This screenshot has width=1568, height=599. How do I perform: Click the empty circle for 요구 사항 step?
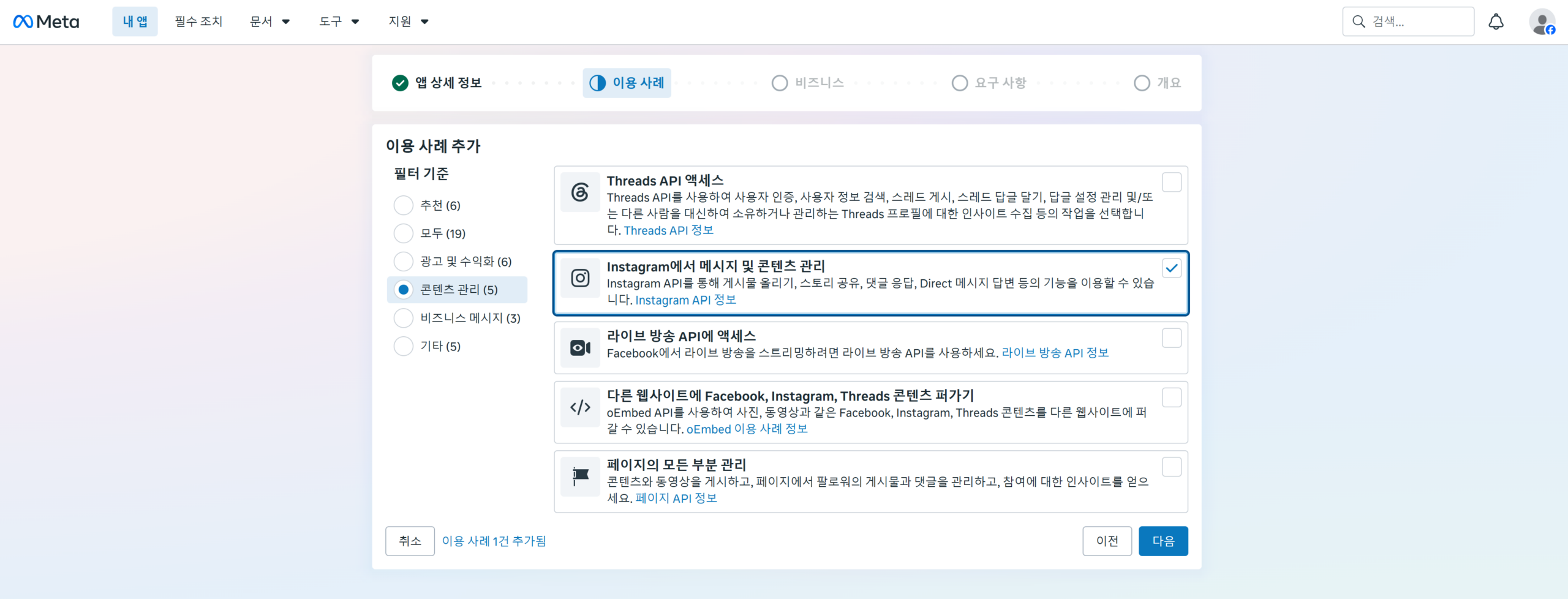click(959, 83)
